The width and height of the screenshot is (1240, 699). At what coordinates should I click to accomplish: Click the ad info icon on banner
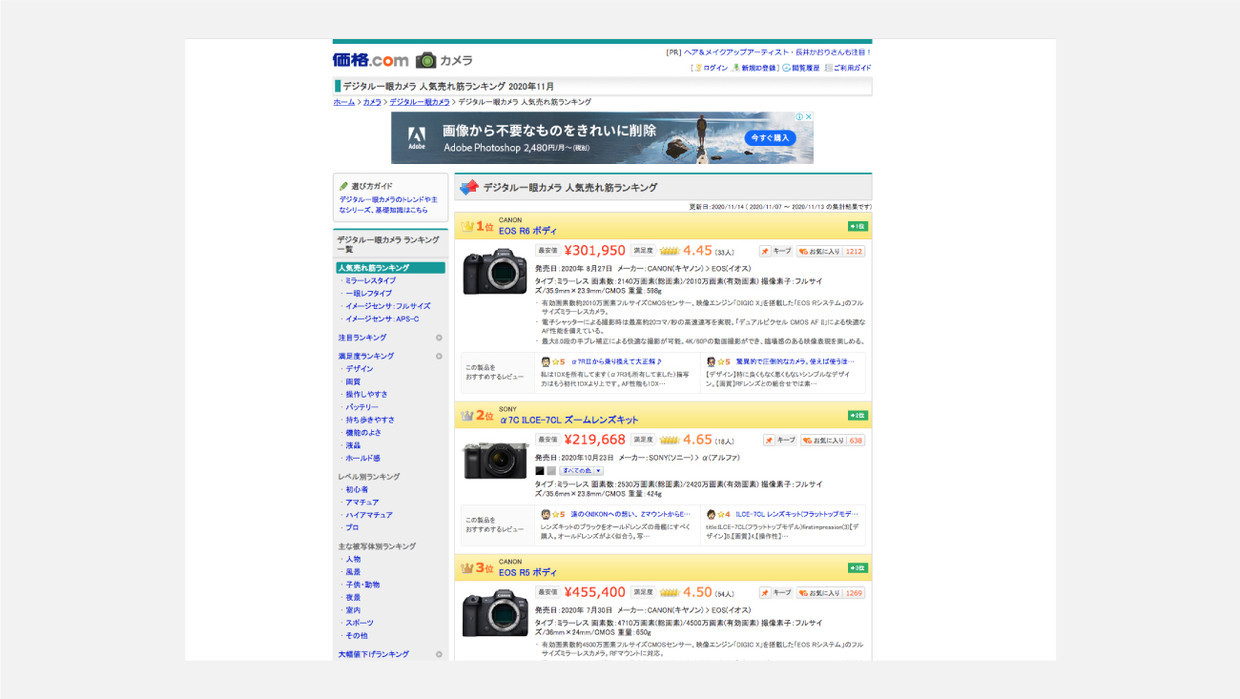[x=800, y=117]
